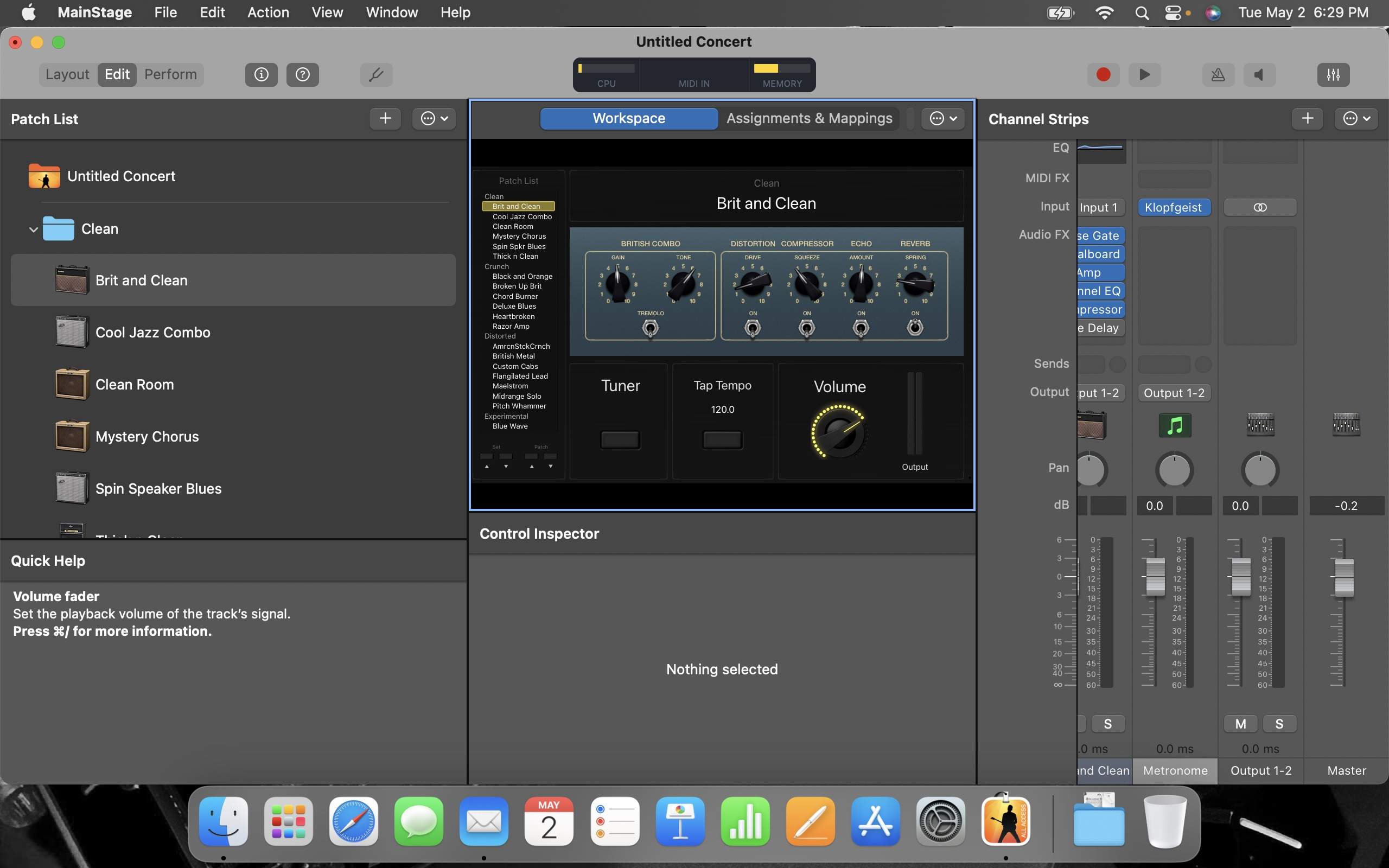Open the Window menu
Screen dimensions: 1389x868
pyautogui.click(x=392, y=12)
